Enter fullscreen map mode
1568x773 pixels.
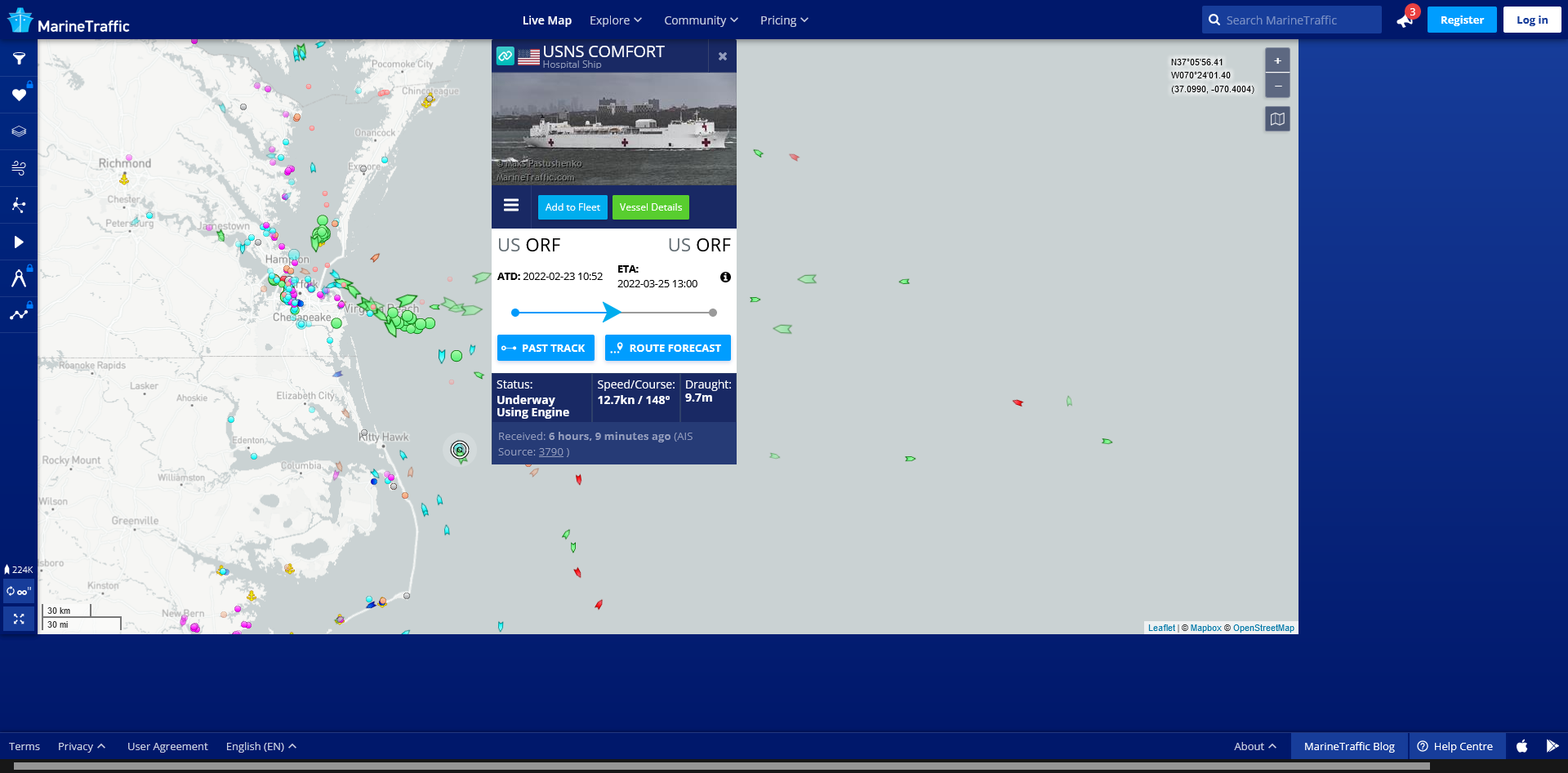(19, 620)
